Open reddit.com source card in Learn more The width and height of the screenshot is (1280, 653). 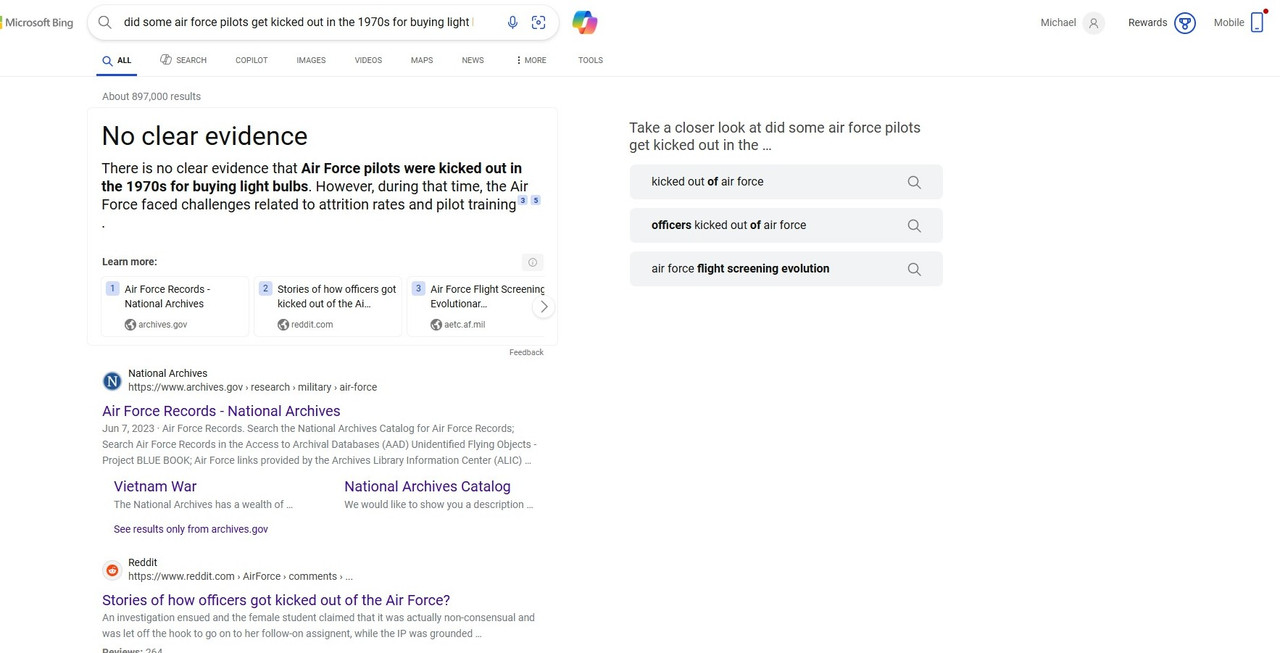click(x=328, y=306)
